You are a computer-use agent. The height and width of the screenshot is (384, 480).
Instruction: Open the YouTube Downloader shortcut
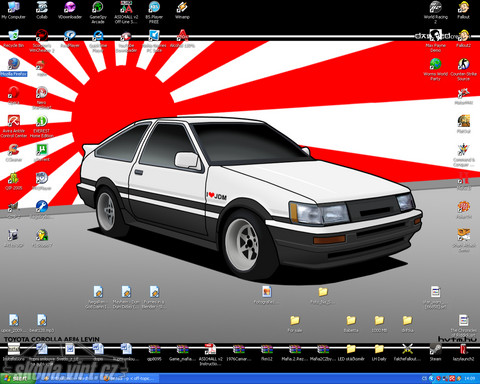(x=126, y=41)
